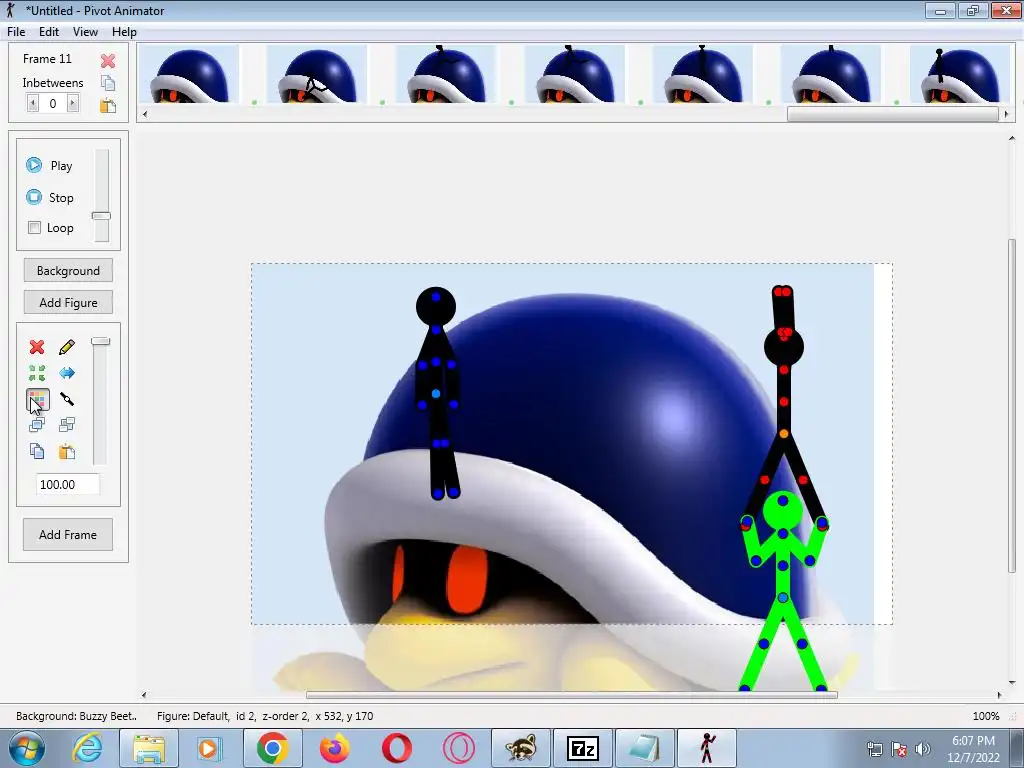Click the canvas scroll-up arrow

click(x=1012, y=138)
